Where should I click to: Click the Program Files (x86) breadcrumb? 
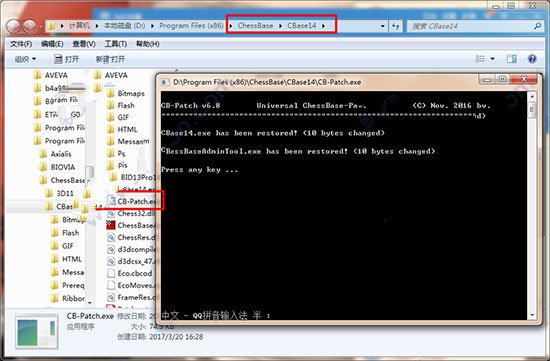[x=191, y=26]
